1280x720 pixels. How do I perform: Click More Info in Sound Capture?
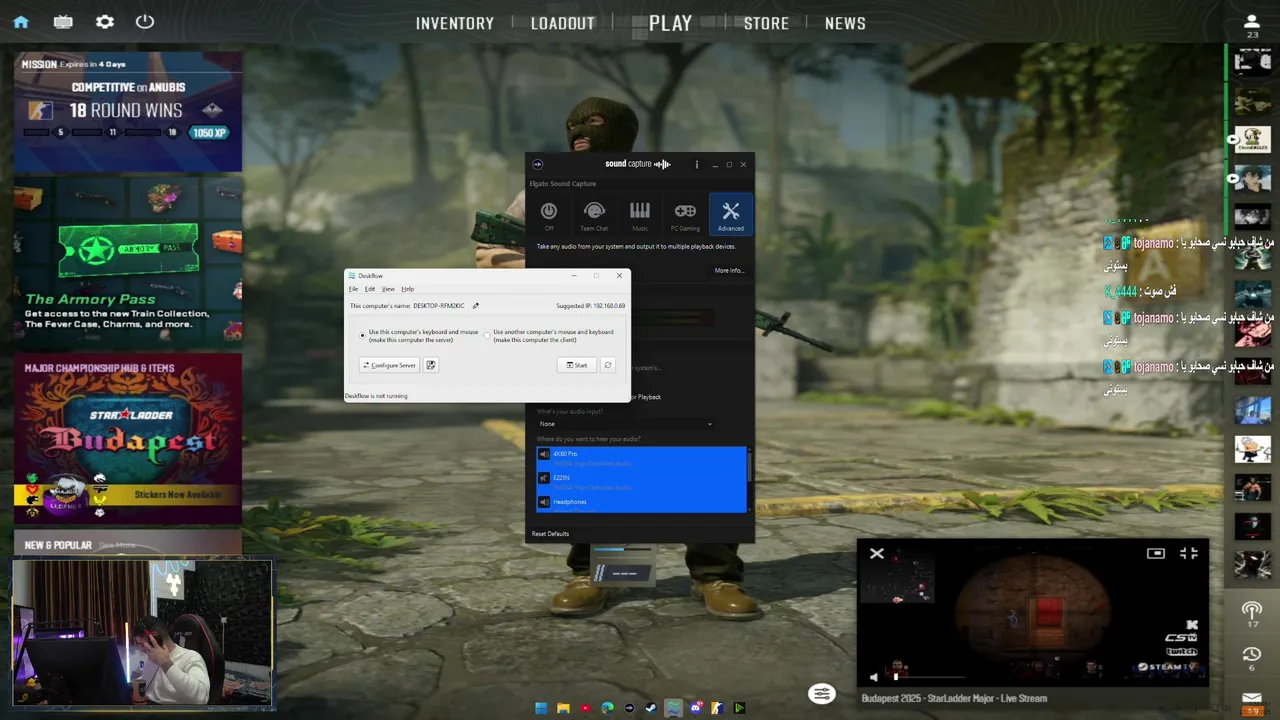(729, 270)
